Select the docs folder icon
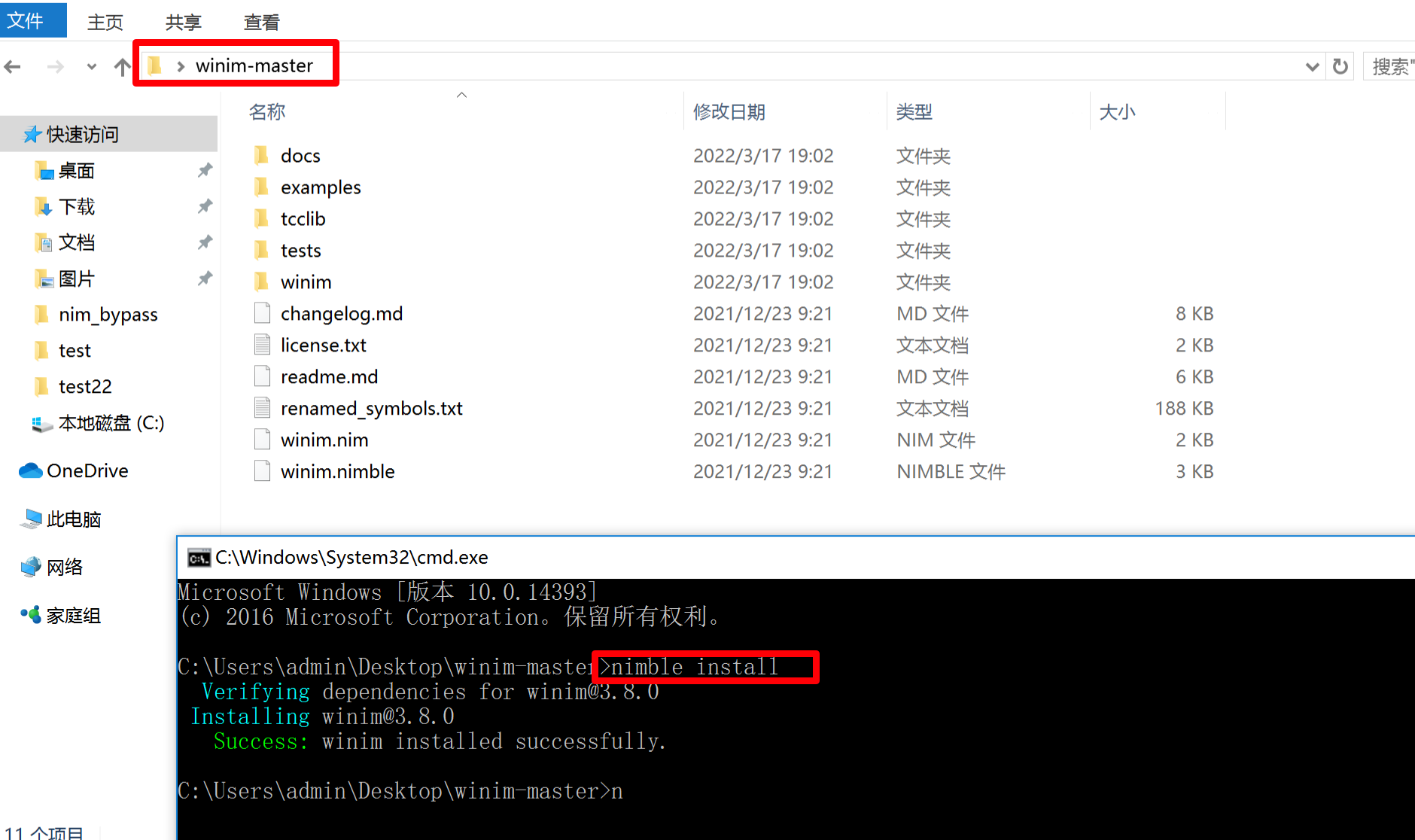Viewport: 1415px width, 840px height. coord(261,155)
